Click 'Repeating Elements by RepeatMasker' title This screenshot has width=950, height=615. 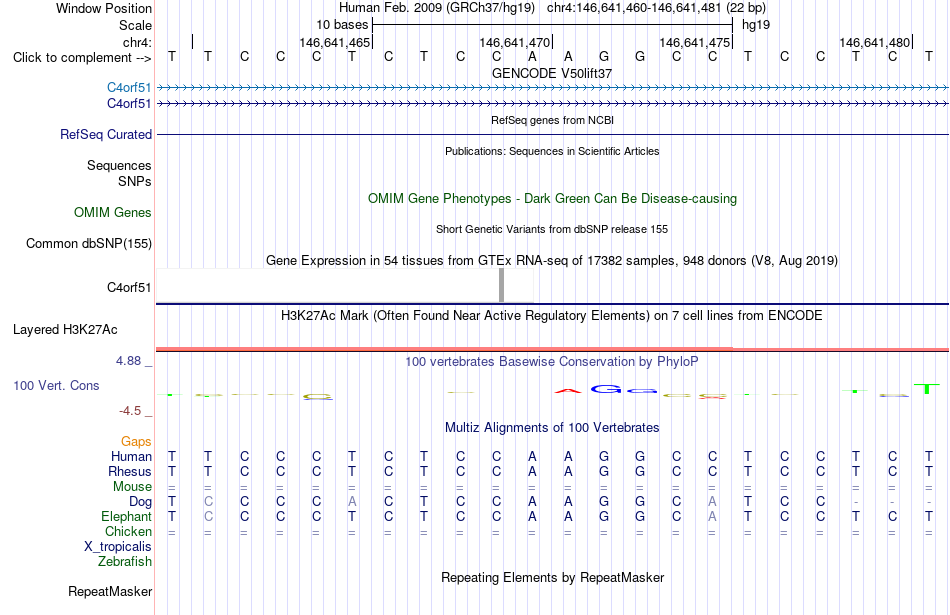[552, 577]
